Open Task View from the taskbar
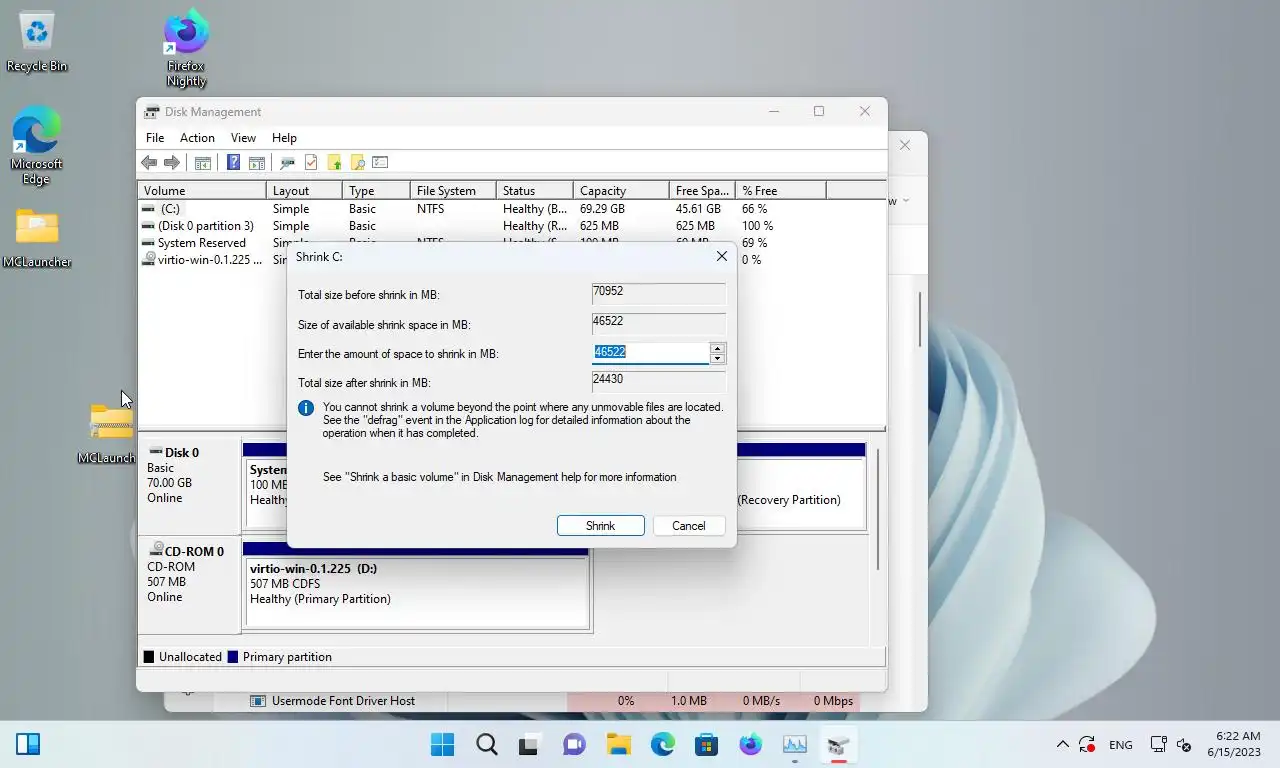 pyautogui.click(x=529, y=744)
